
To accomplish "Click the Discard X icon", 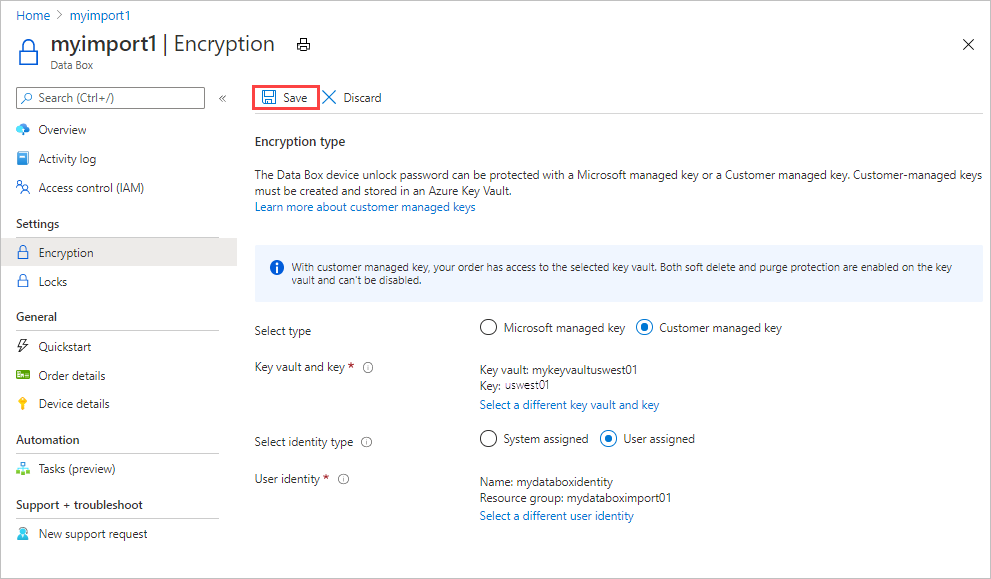I will (329, 97).
